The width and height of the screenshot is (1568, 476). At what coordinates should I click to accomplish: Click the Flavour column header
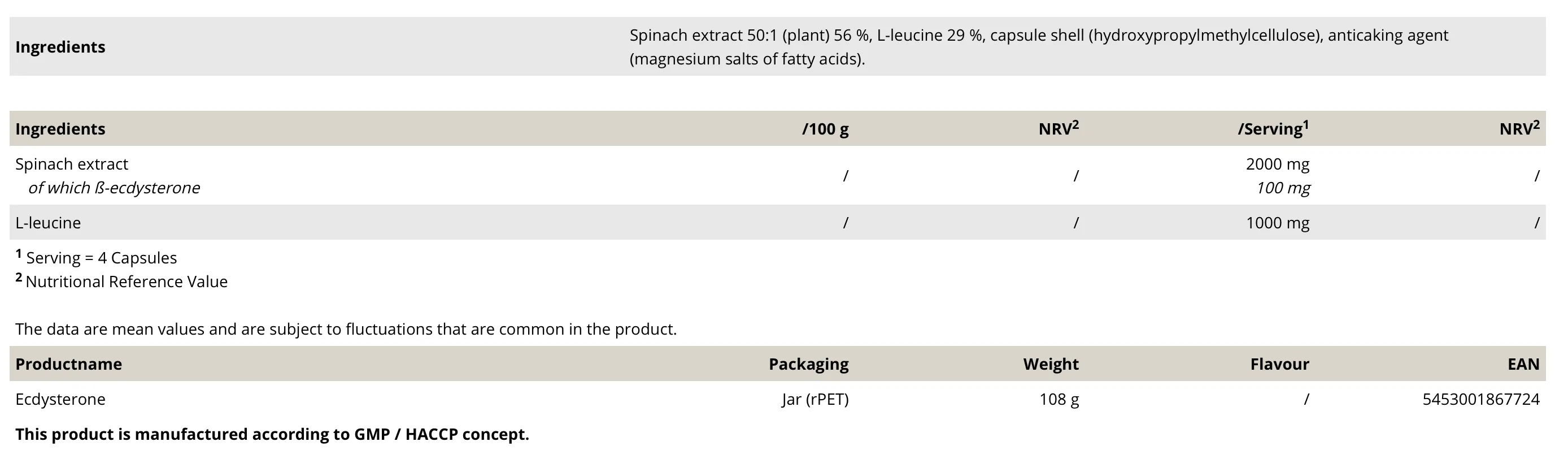click(1279, 365)
